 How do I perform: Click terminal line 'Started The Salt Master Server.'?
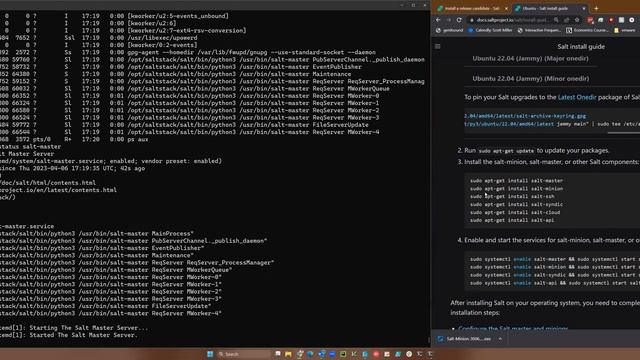tap(69, 335)
